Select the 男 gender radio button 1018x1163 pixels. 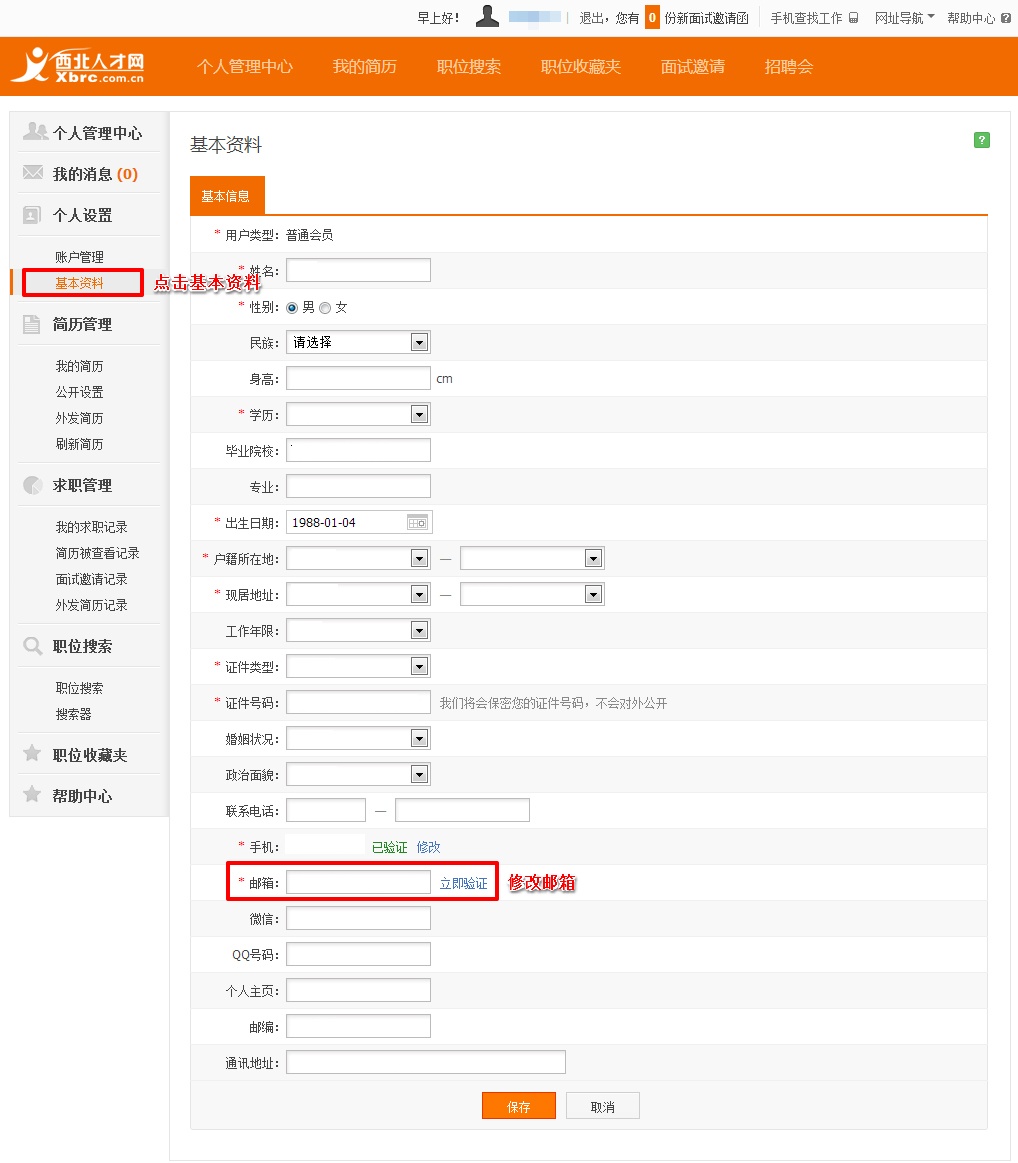(290, 307)
